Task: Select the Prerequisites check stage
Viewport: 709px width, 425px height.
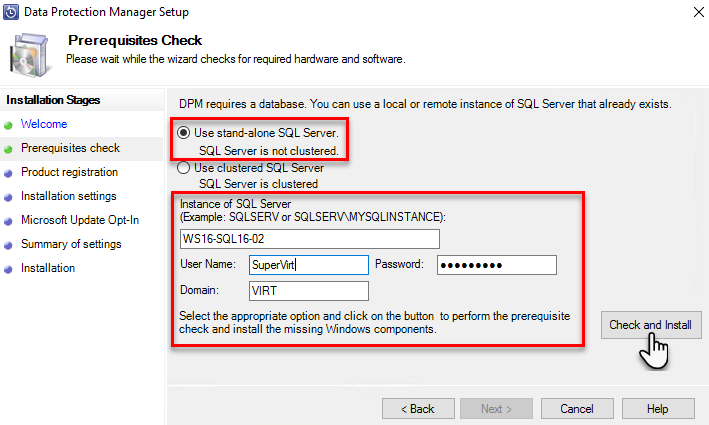Action: pos(70,148)
